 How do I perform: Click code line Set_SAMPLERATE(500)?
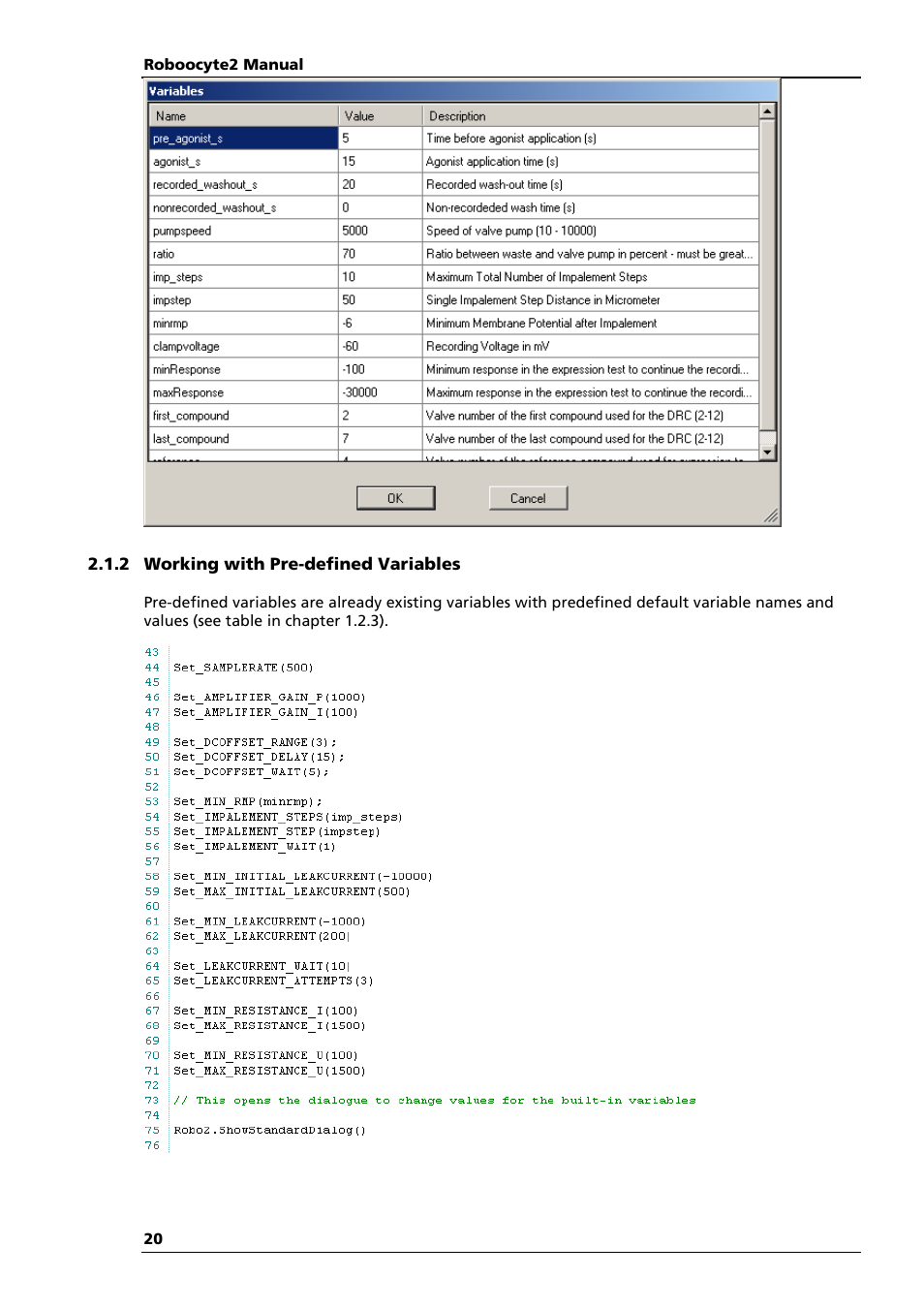point(243,668)
